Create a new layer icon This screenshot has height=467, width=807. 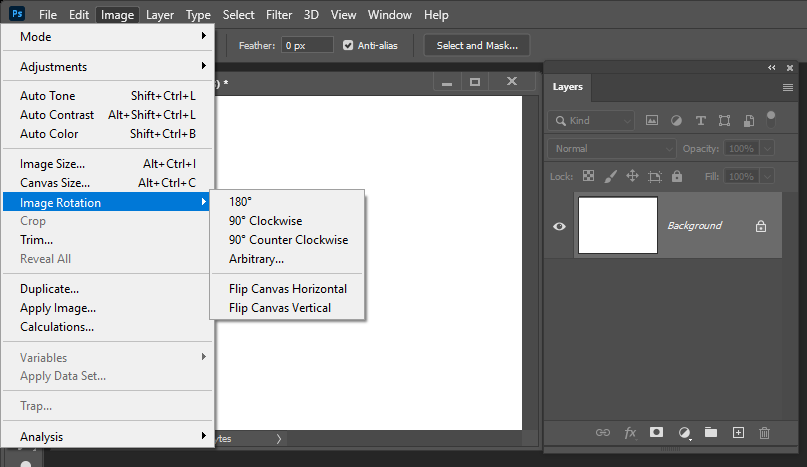pos(738,433)
